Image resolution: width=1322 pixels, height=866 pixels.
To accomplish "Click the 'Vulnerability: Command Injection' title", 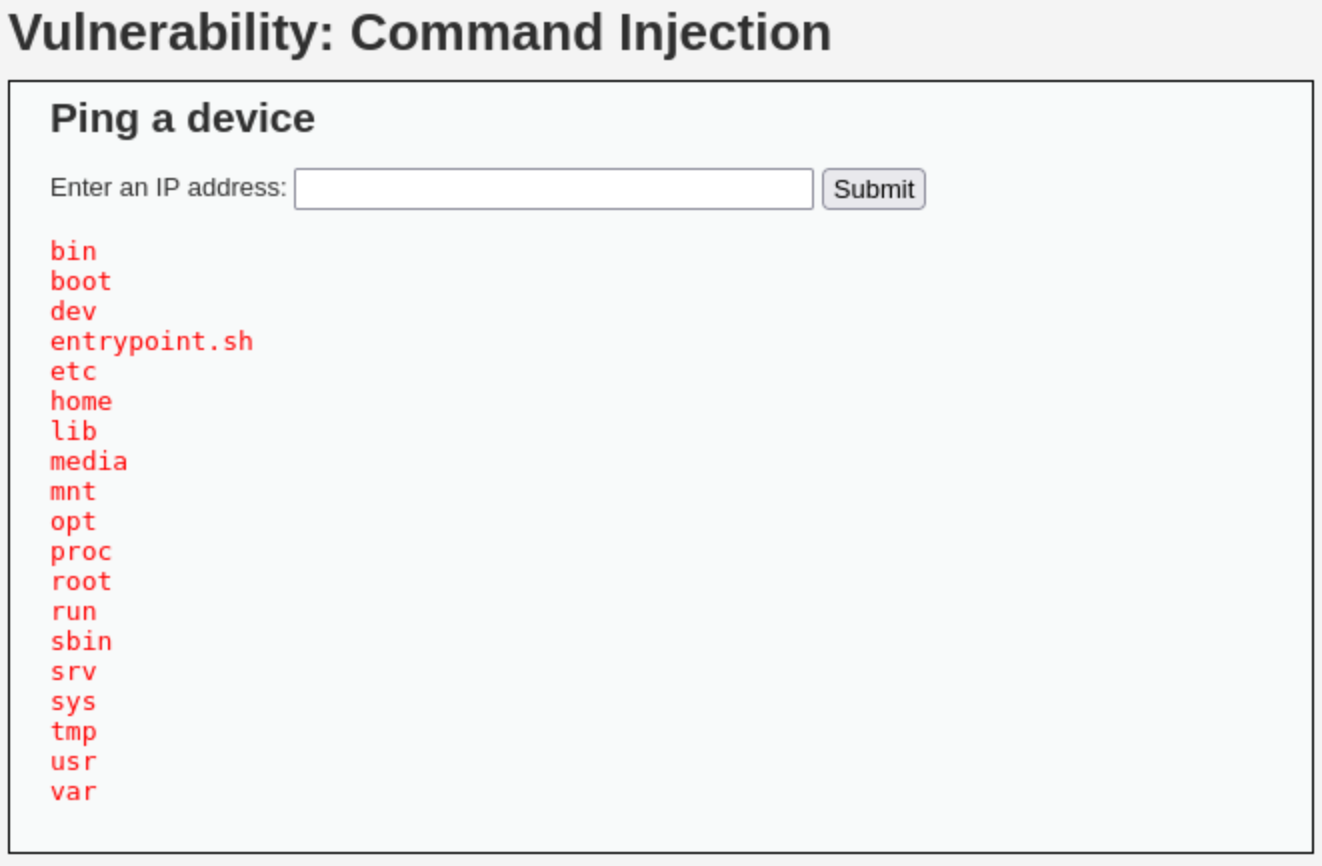I will [420, 33].
